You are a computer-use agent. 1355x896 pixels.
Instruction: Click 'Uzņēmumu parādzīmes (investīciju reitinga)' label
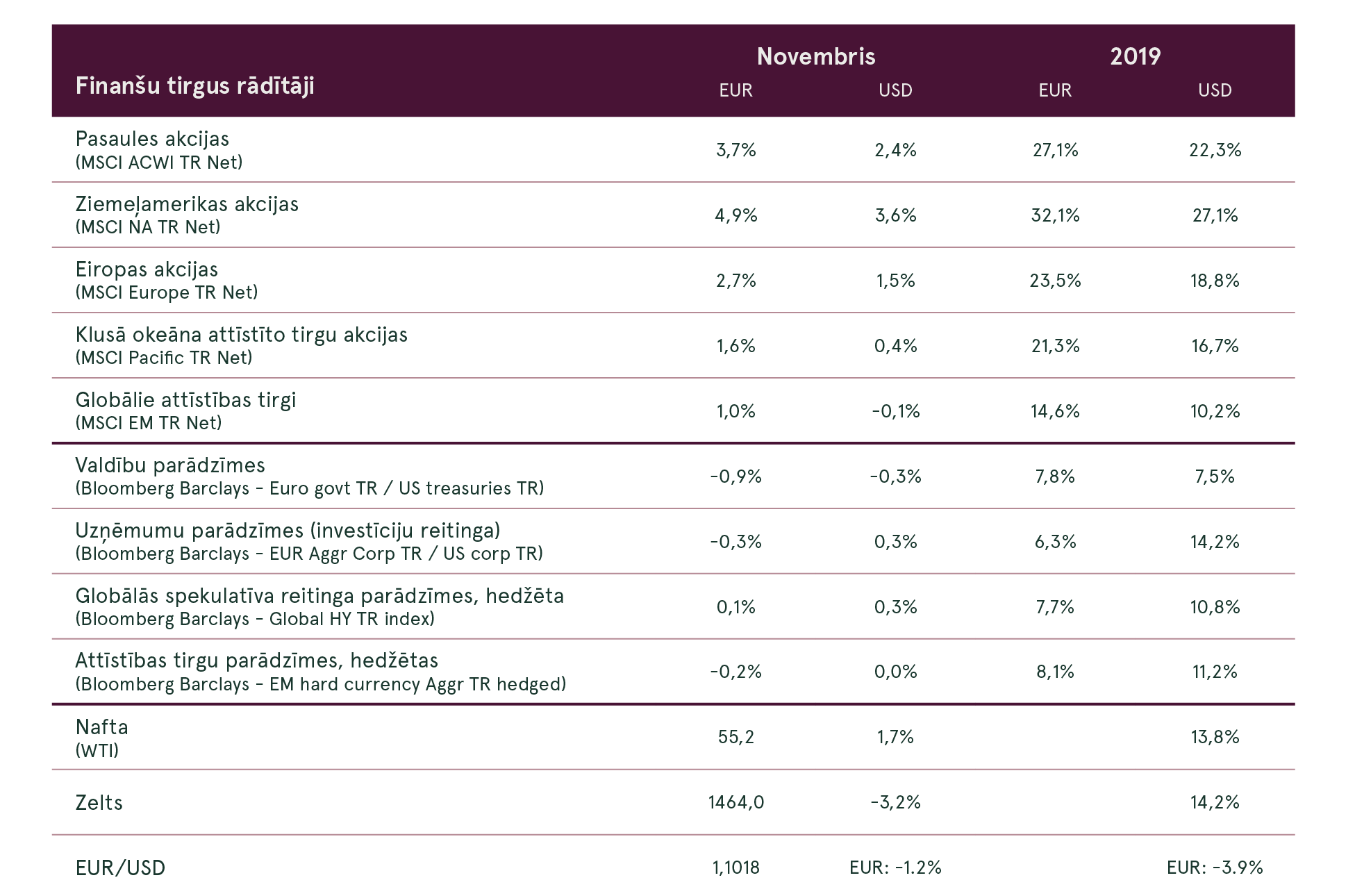pos(288,531)
